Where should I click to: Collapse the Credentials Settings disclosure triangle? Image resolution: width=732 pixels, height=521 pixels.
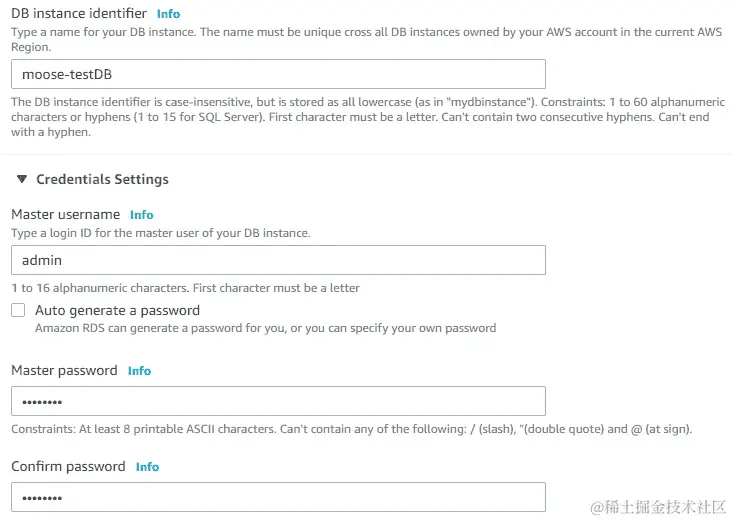click(x=22, y=180)
